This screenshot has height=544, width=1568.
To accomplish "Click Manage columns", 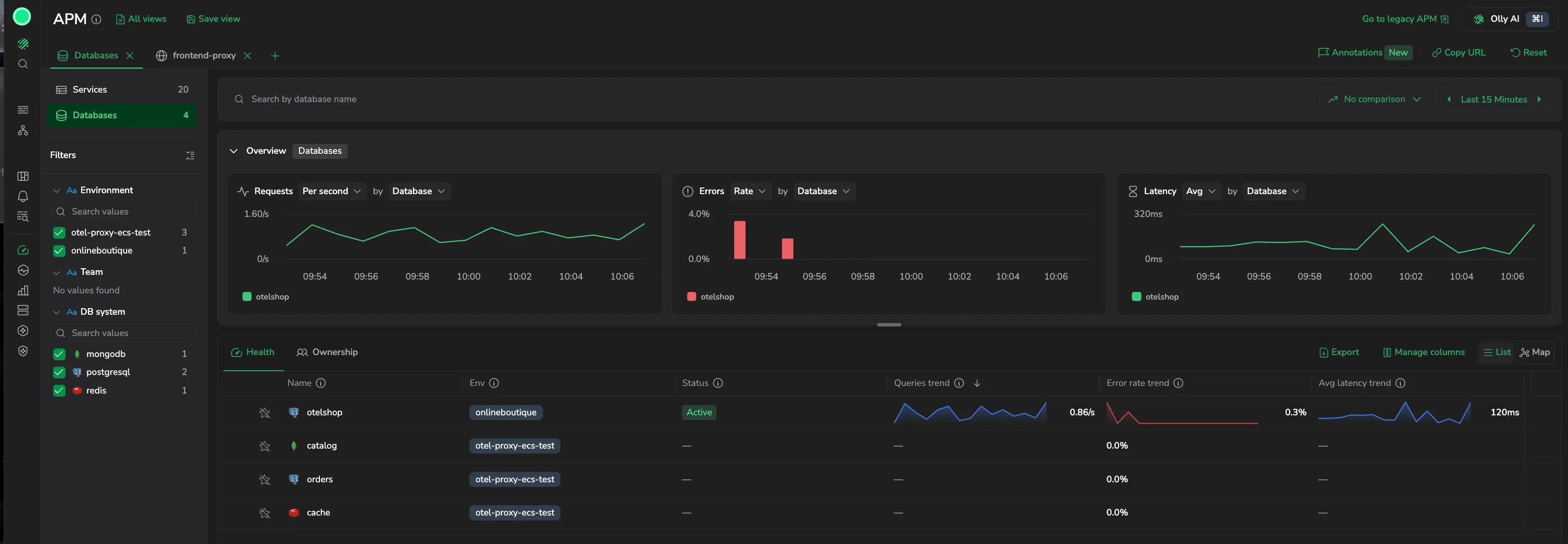I will [x=1423, y=353].
